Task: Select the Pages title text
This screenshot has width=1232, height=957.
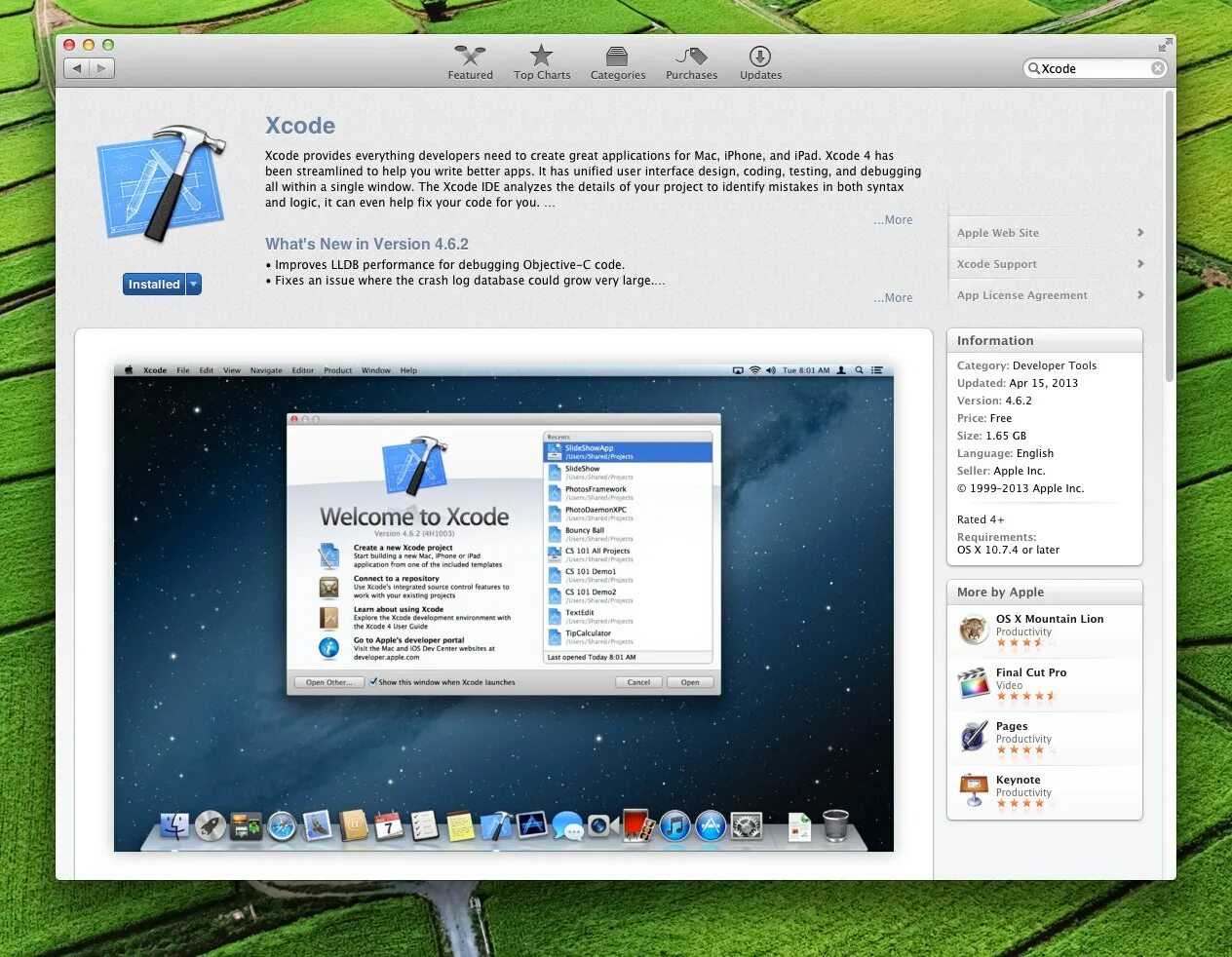Action: click(1012, 726)
